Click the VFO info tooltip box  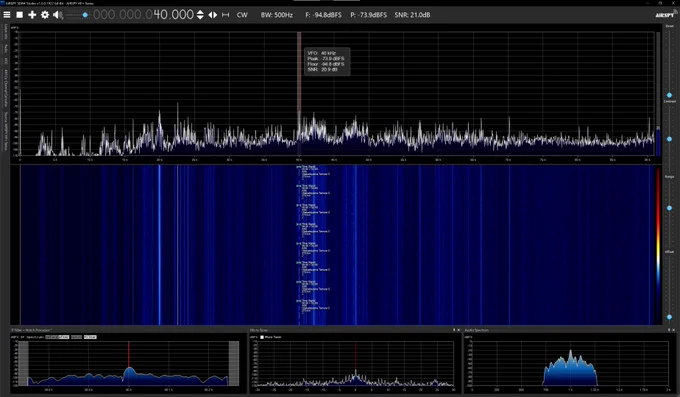click(327, 61)
